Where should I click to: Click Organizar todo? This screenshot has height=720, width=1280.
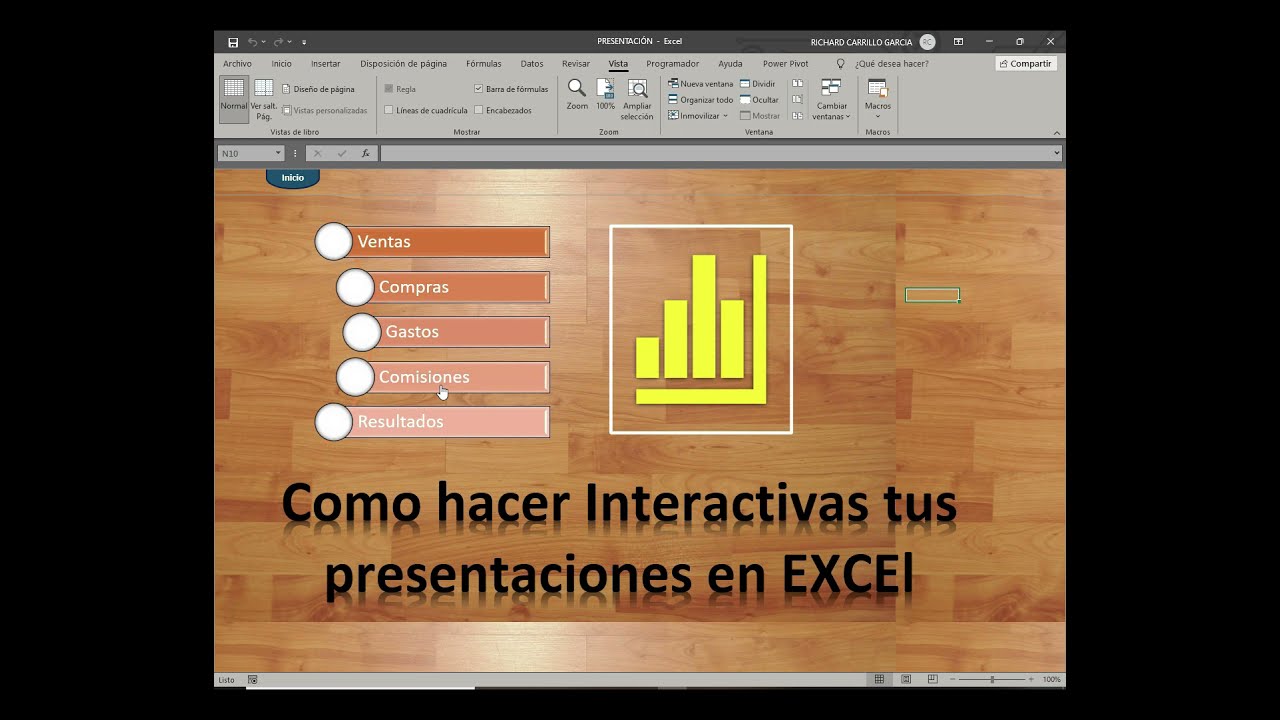tap(701, 100)
